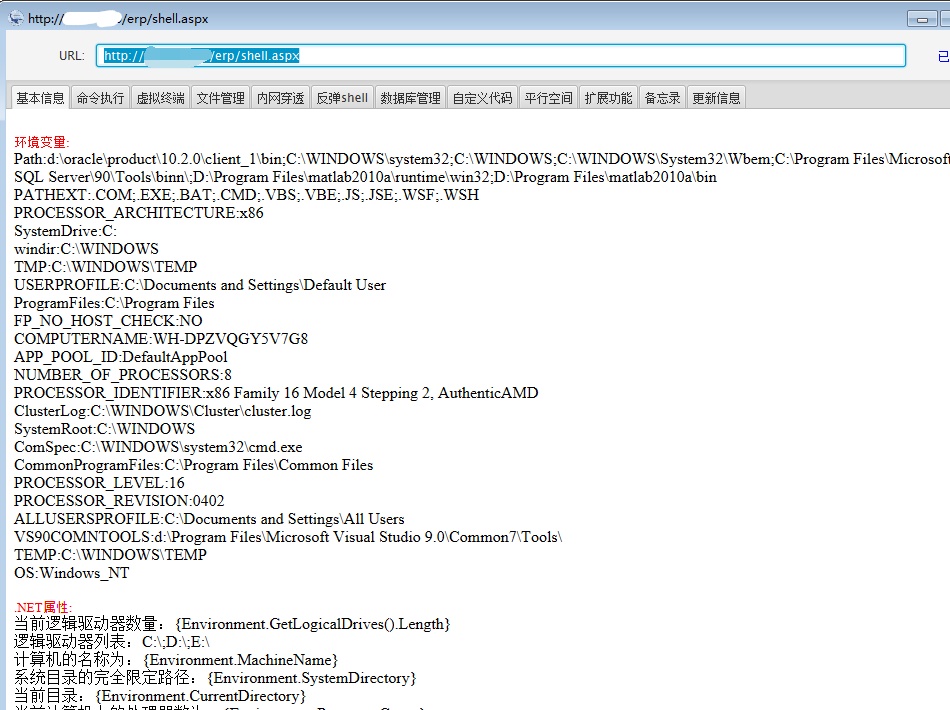The width and height of the screenshot is (950, 710).
Task: Switch to the 反弹shell tab
Action: (342, 98)
